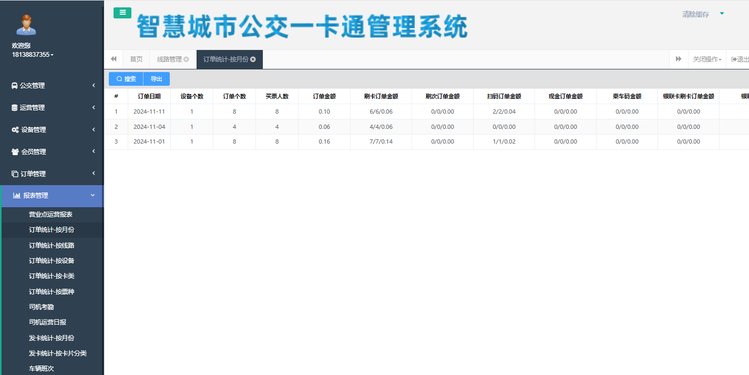Close the 订单统计-按月份 tab with its x icon
749x375 pixels.
coord(253,59)
